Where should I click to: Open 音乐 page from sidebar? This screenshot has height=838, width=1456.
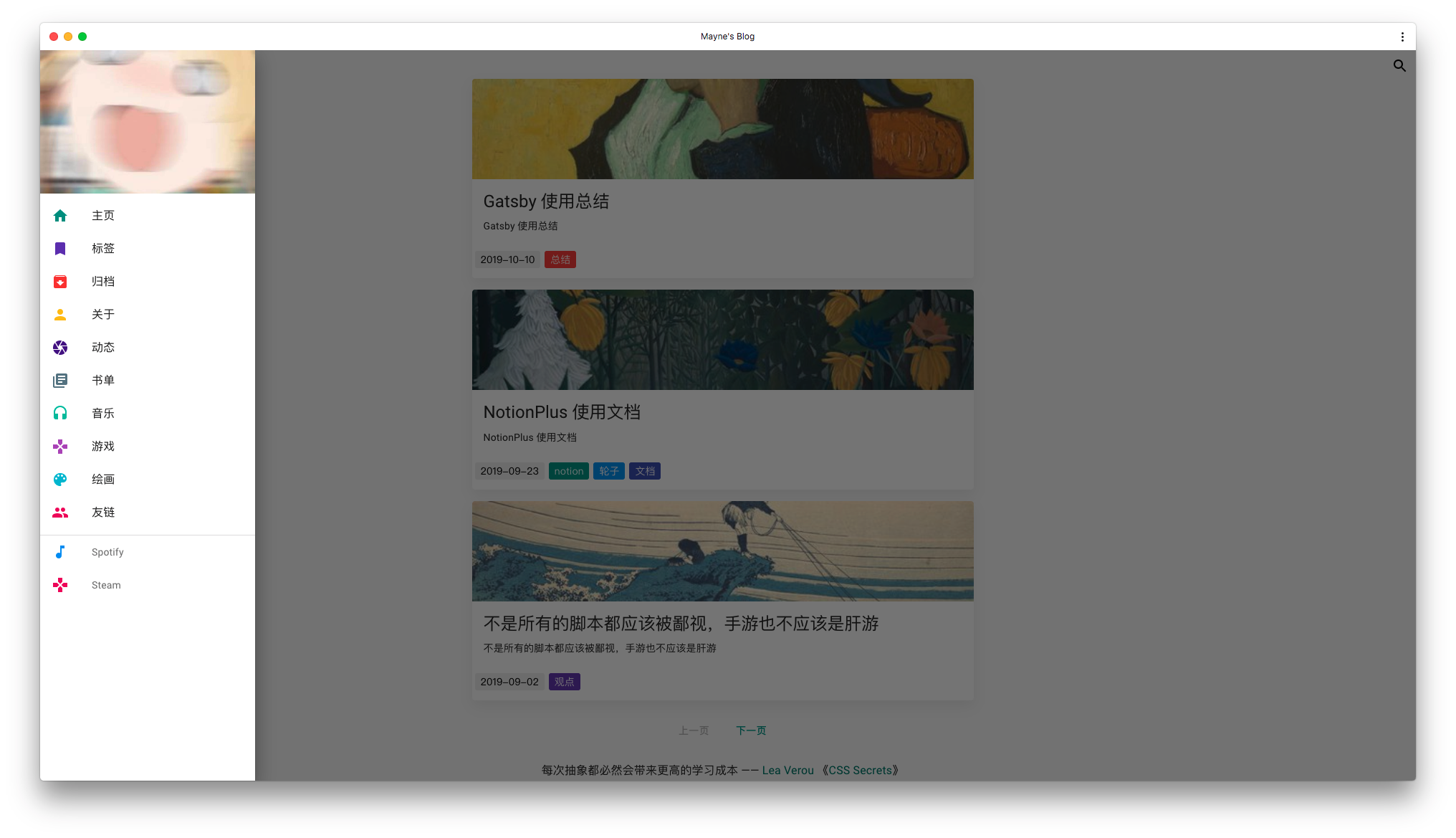(148, 414)
